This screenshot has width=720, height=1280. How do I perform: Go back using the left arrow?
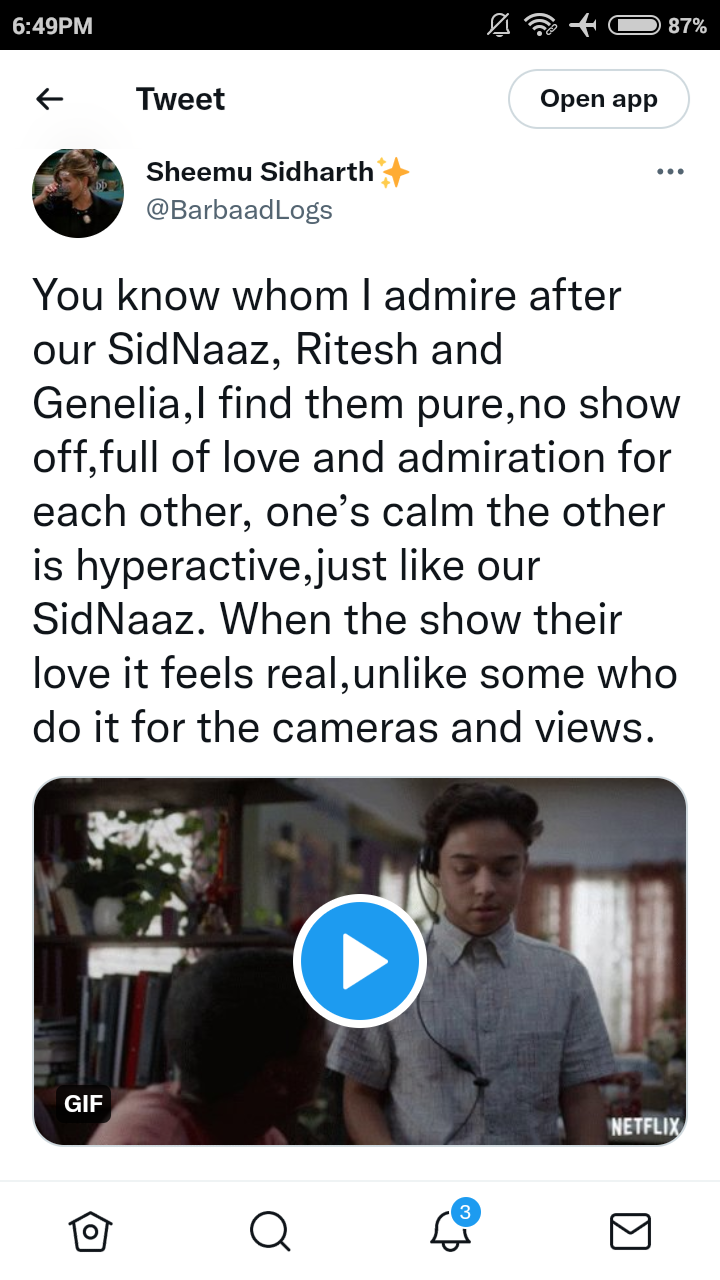(x=49, y=99)
